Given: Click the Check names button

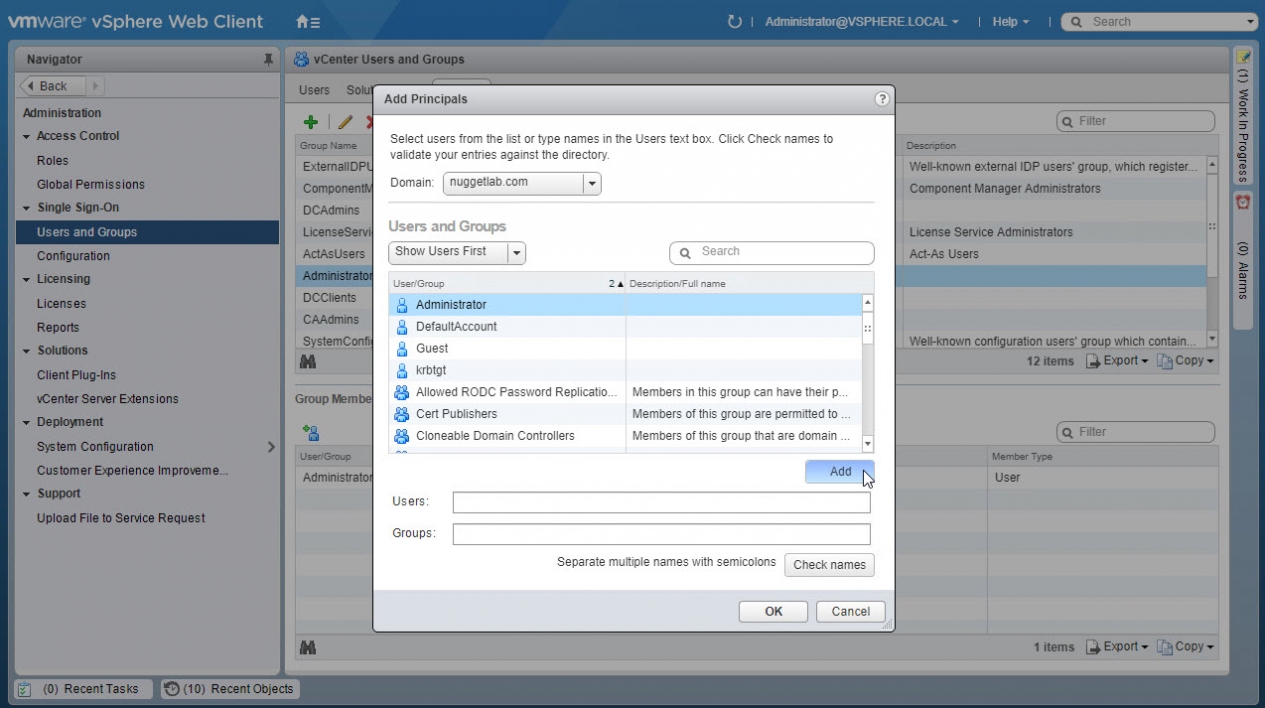Looking at the screenshot, I should tap(829, 565).
